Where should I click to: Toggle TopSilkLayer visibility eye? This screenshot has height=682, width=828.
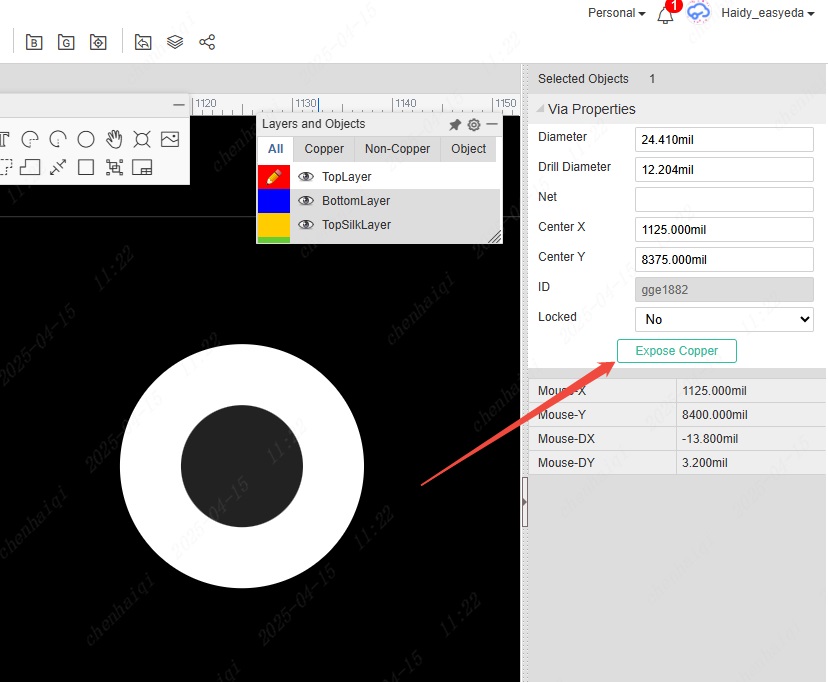306,225
